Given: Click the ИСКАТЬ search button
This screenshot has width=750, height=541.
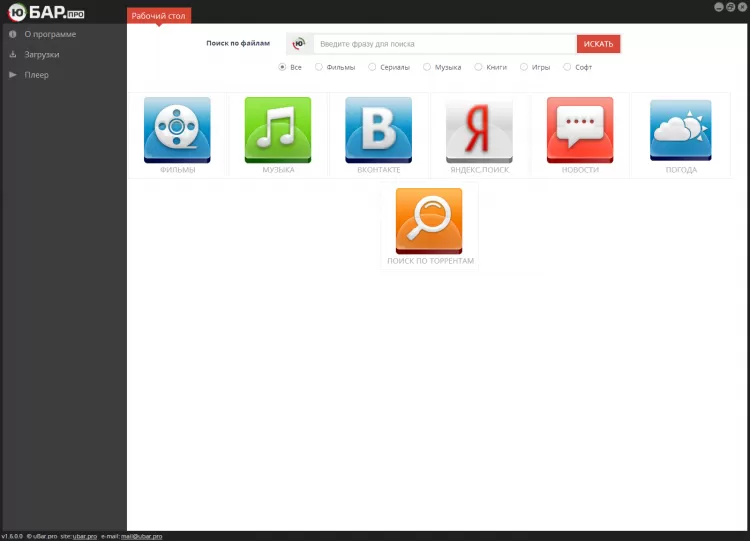Looking at the screenshot, I should [x=598, y=44].
